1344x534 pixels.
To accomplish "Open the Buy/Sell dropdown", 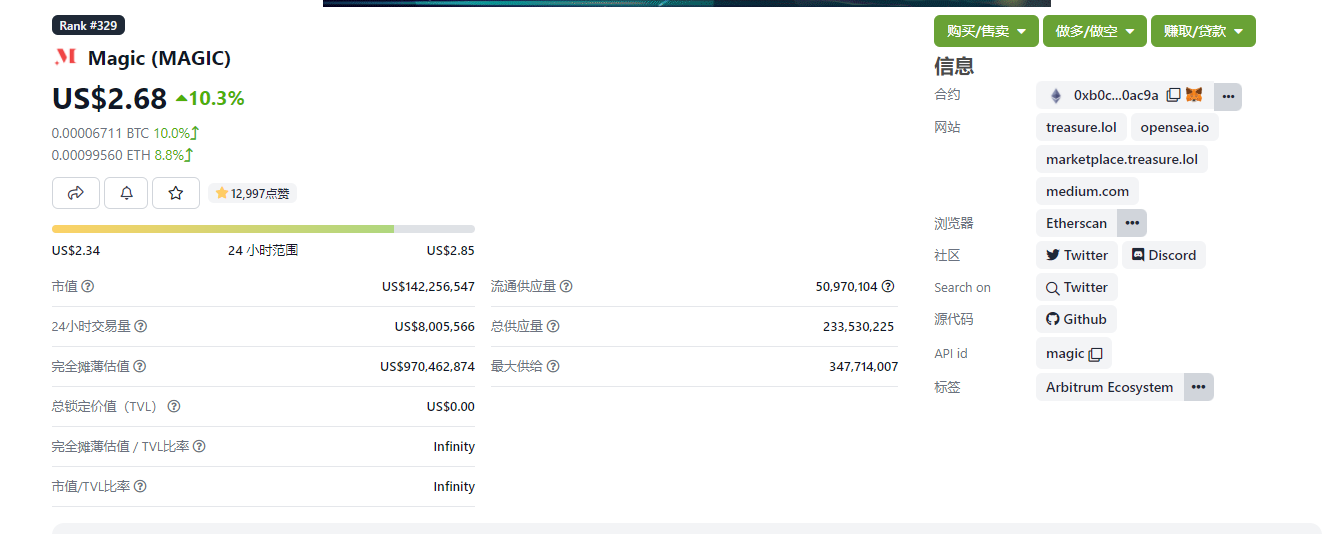I will (x=987, y=31).
